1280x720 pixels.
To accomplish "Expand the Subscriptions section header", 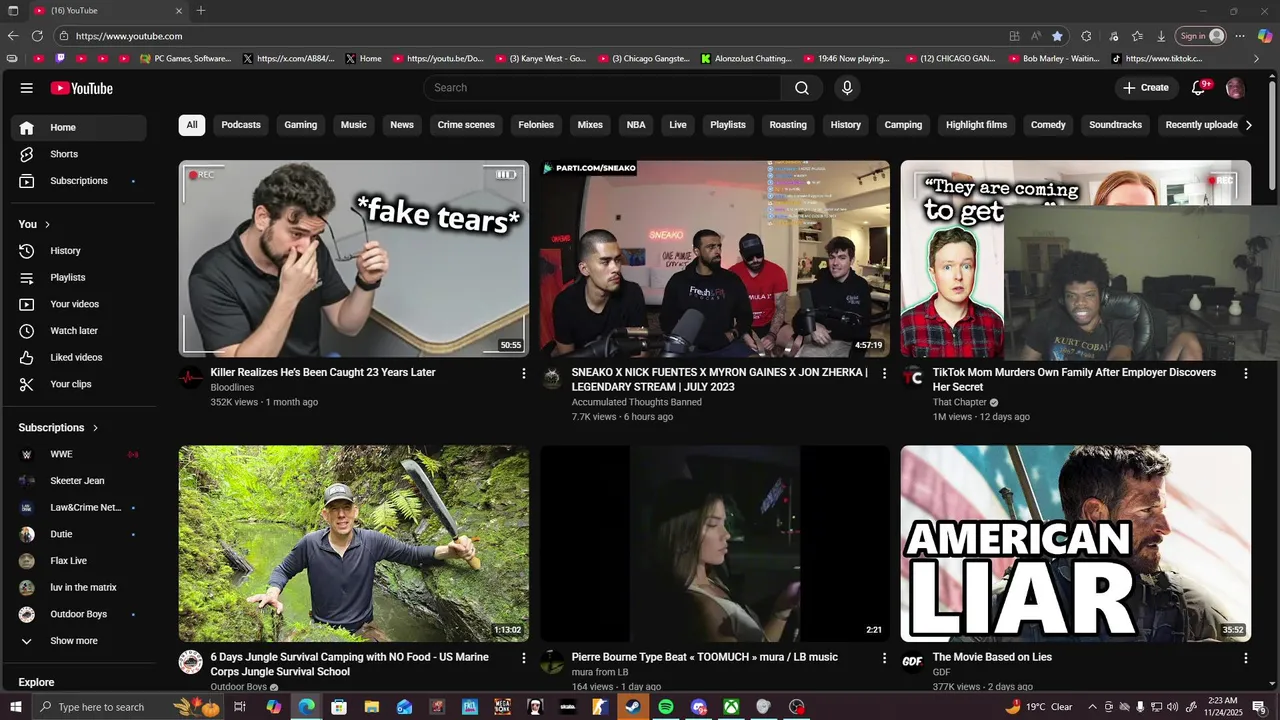I will [58, 428].
